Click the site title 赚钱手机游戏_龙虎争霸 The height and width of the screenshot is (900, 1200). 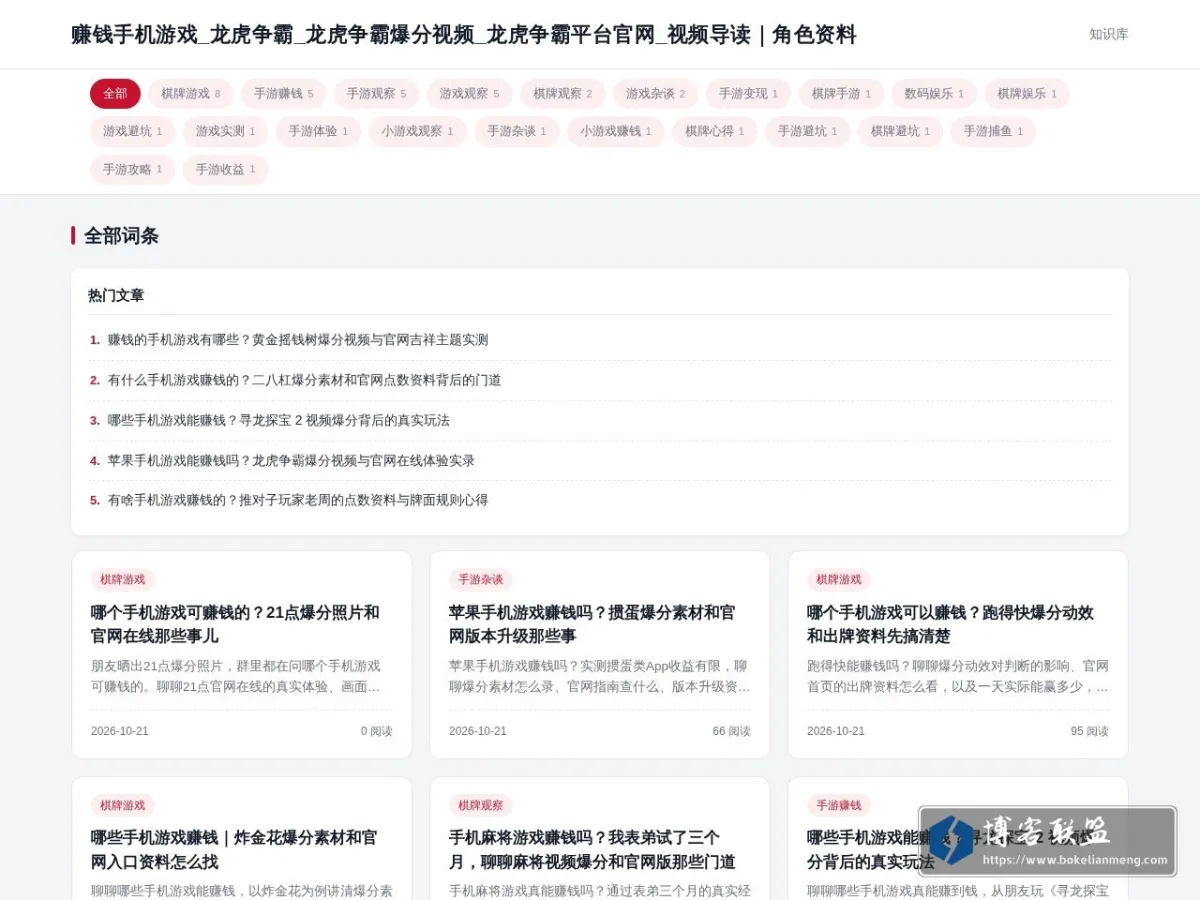(x=464, y=35)
